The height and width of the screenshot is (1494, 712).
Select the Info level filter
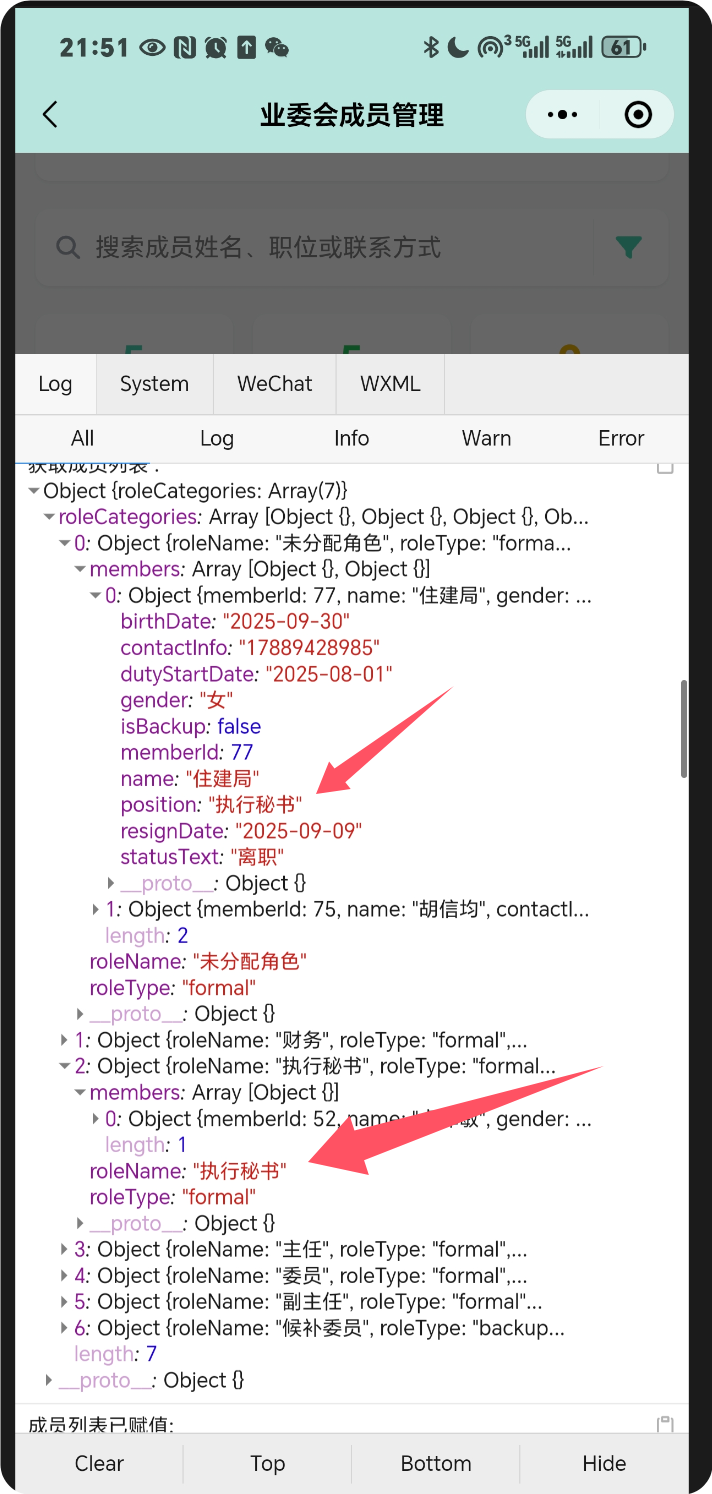352,438
